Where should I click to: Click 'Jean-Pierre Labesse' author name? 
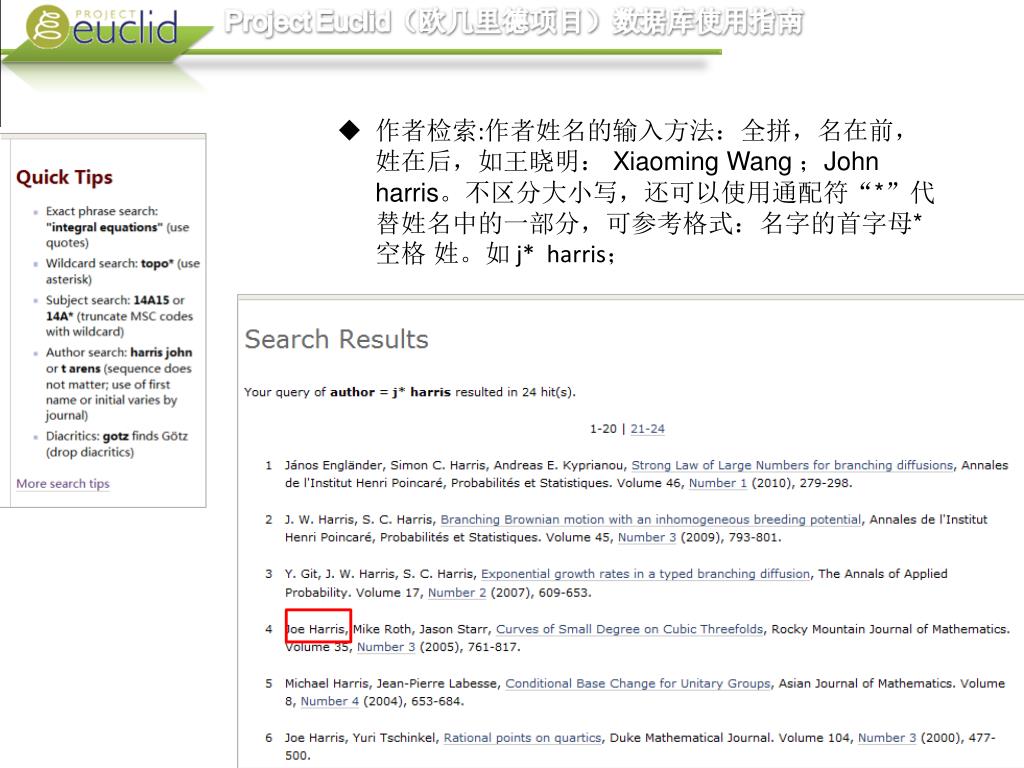tap(437, 683)
